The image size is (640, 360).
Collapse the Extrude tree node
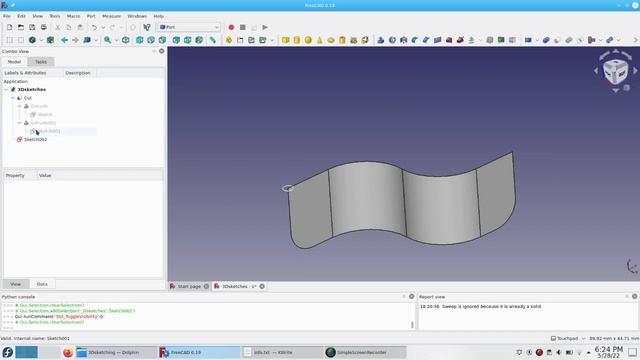click(19, 106)
